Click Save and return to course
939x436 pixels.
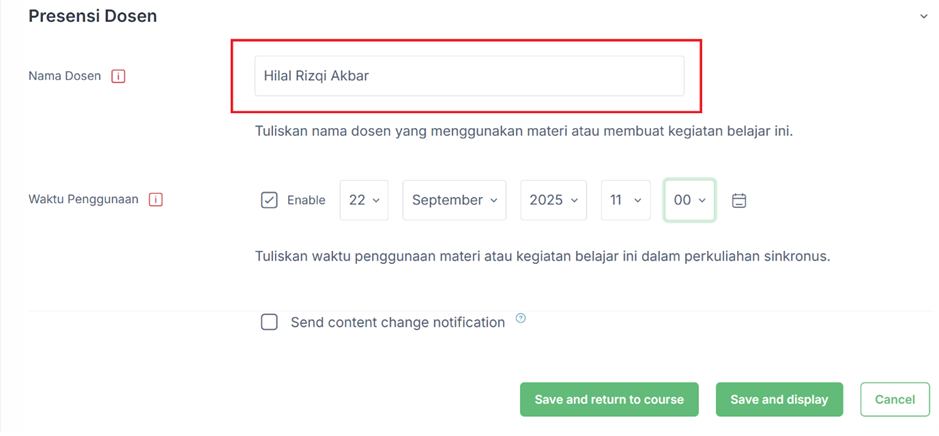(x=609, y=399)
